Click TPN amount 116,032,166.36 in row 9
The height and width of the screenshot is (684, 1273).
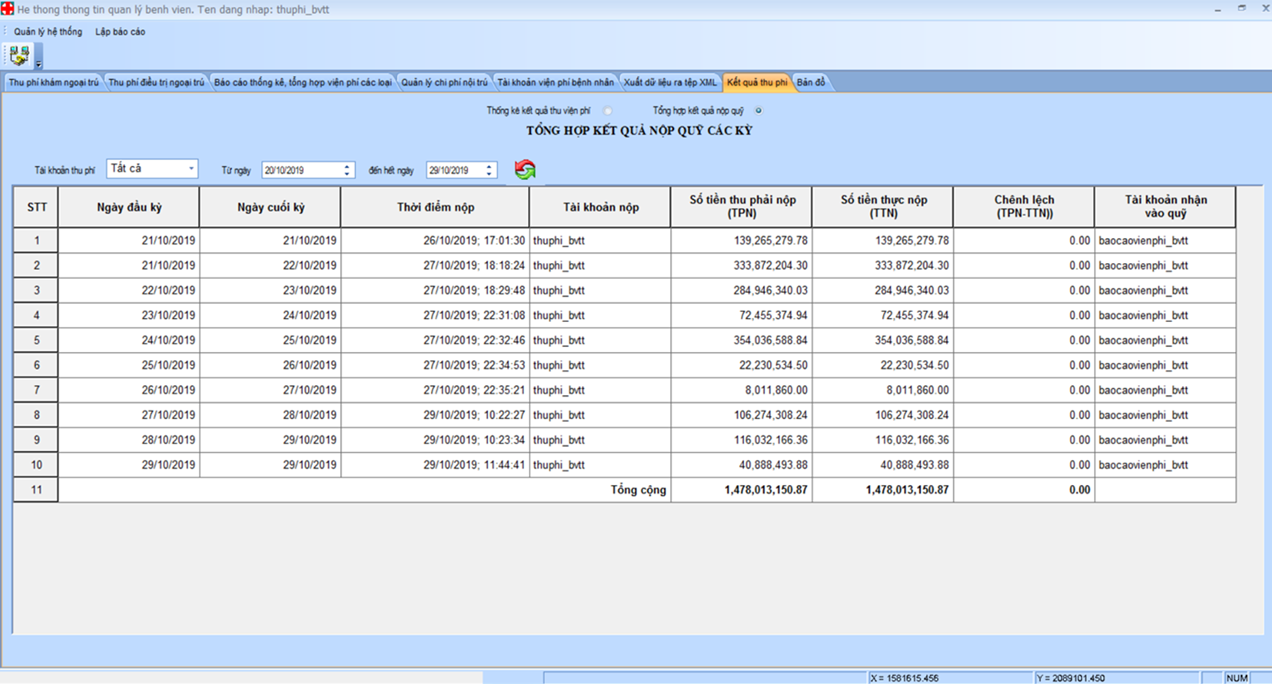(x=771, y=441)
